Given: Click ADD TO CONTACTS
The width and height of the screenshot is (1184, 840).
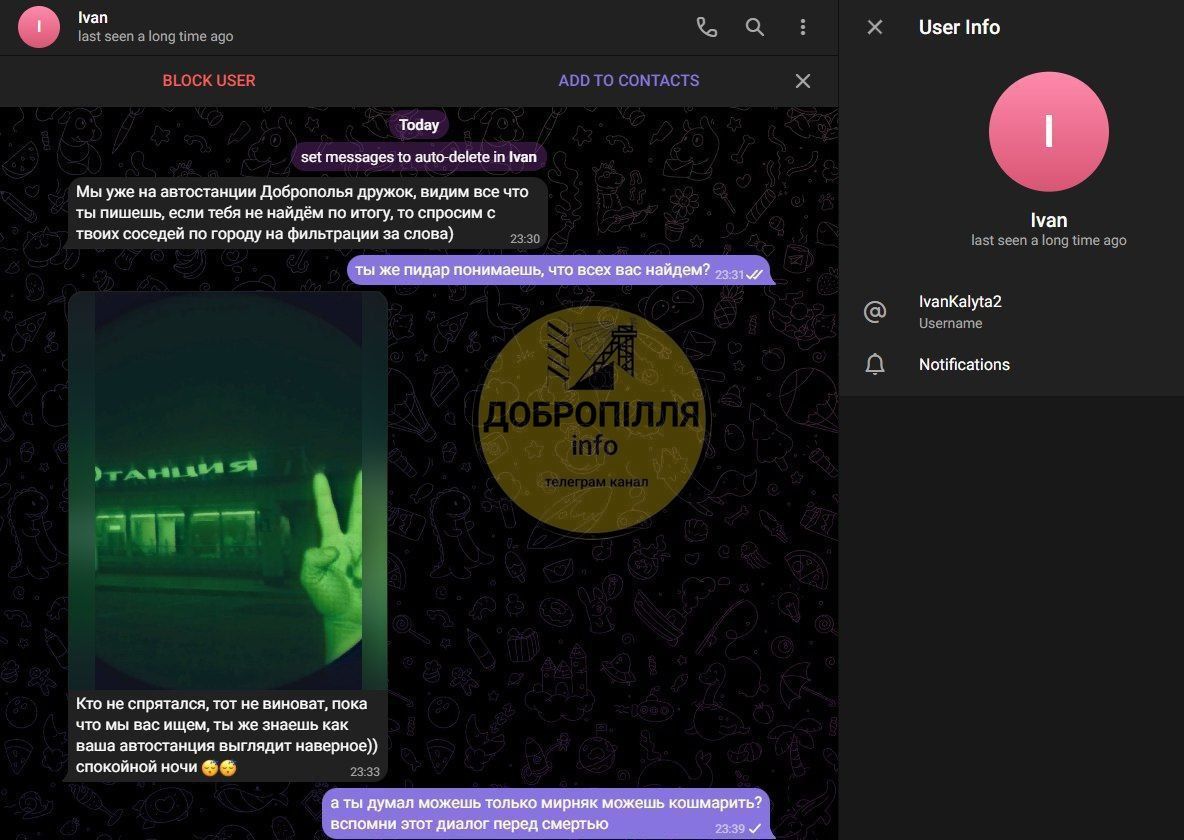Looking at the screenshot, I should coord(628,81).
